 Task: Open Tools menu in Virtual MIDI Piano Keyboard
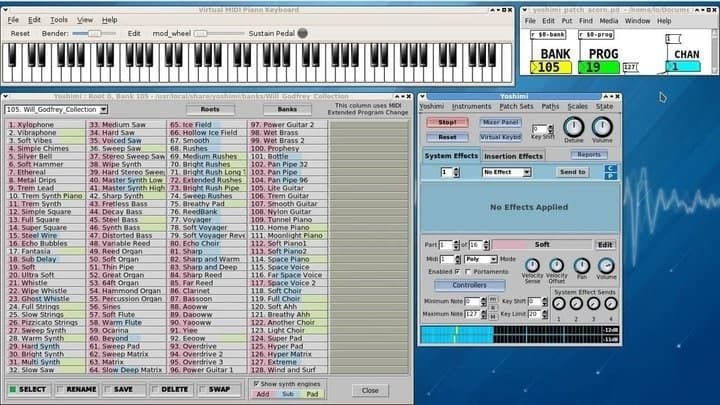pos(59,20)
